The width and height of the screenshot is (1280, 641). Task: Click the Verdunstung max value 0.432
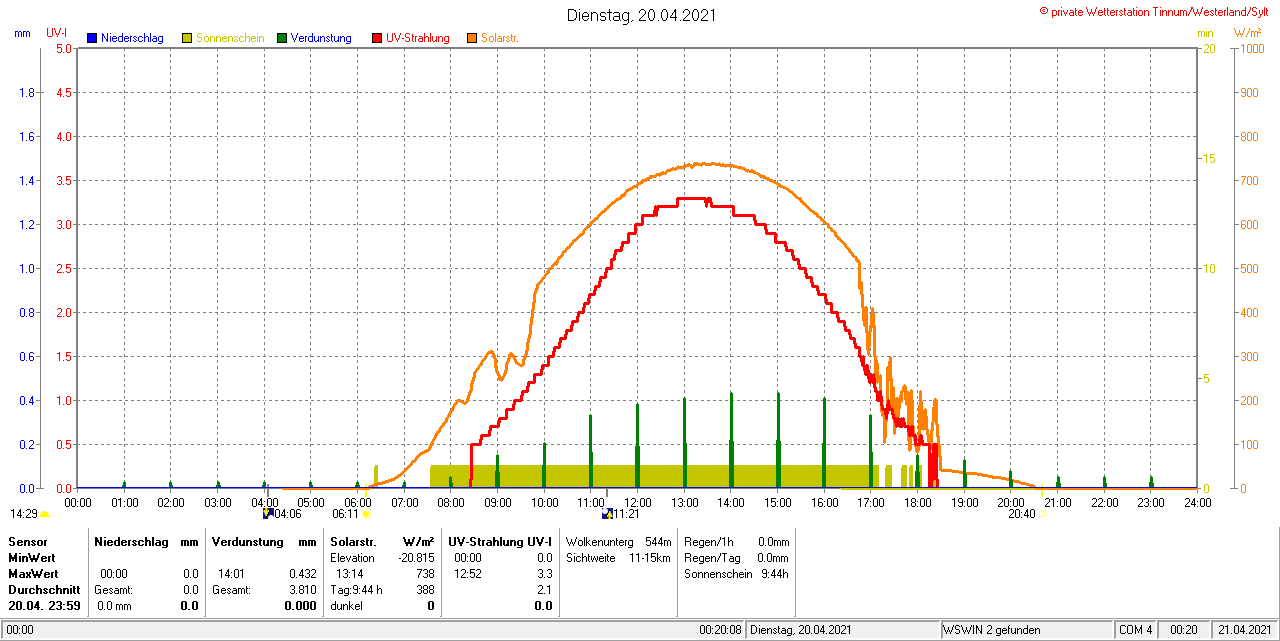tap(302, 574)
